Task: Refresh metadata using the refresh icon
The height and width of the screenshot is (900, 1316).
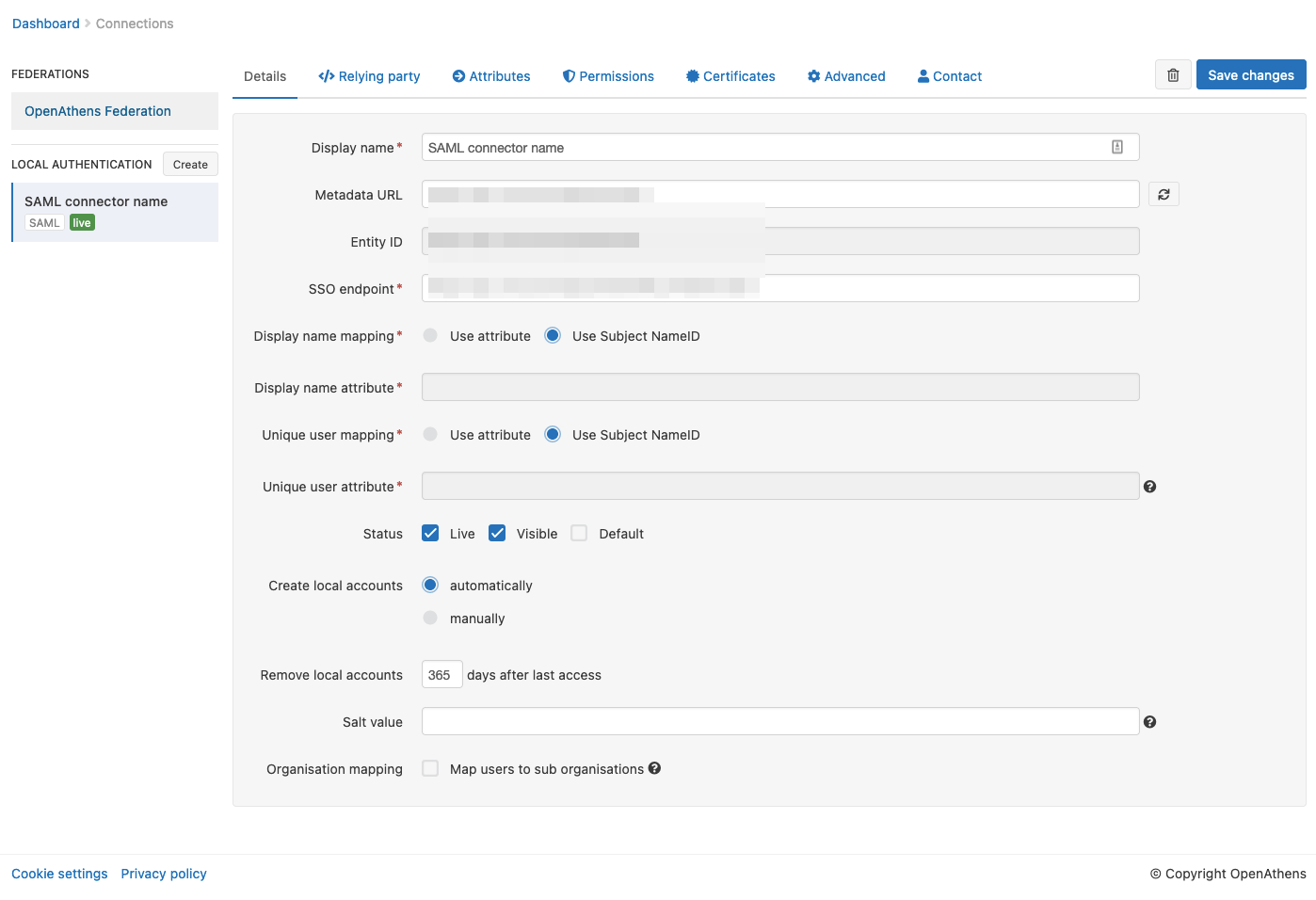Action: (1164, 194)
